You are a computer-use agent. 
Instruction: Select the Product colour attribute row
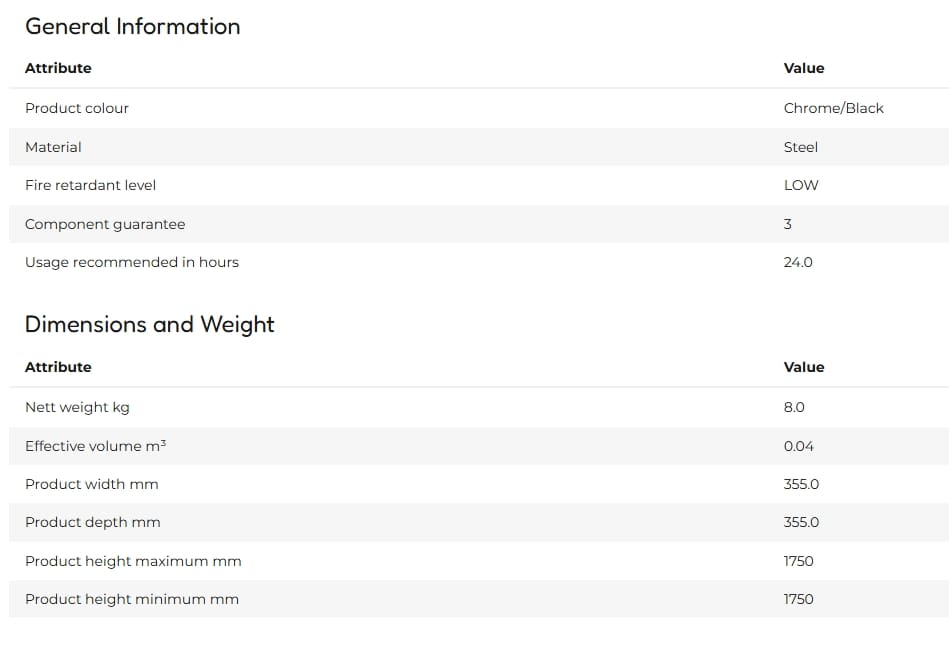tap(479, 108)
